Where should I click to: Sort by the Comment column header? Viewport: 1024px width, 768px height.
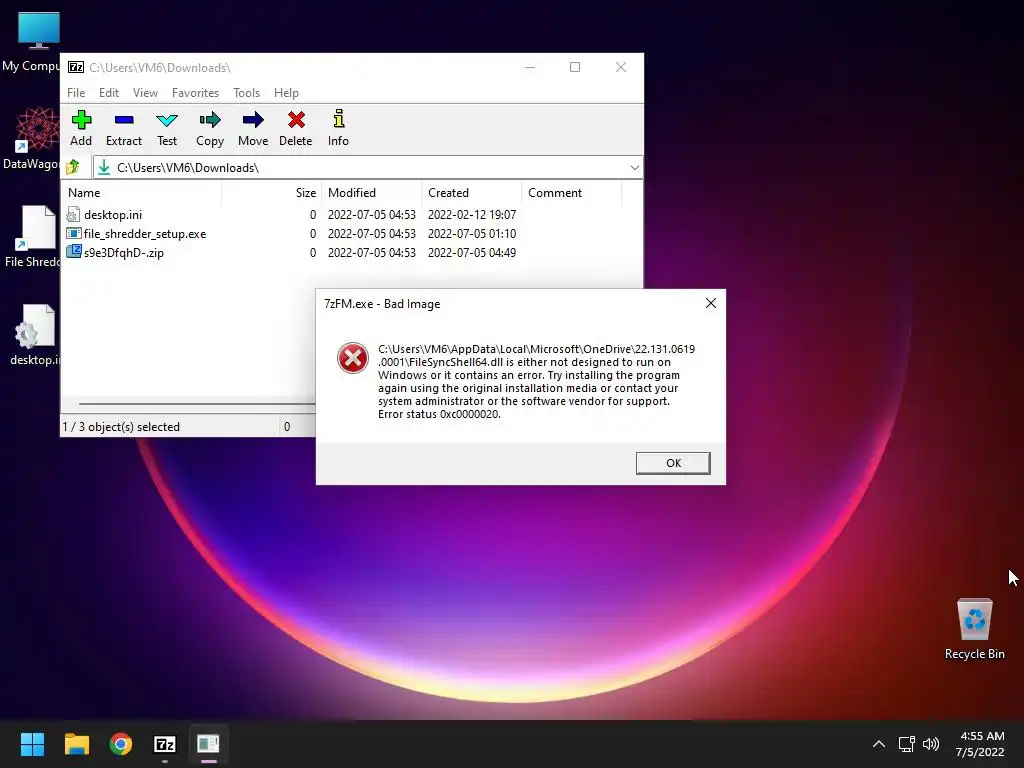pyautogui.click(x=571, y=193)
